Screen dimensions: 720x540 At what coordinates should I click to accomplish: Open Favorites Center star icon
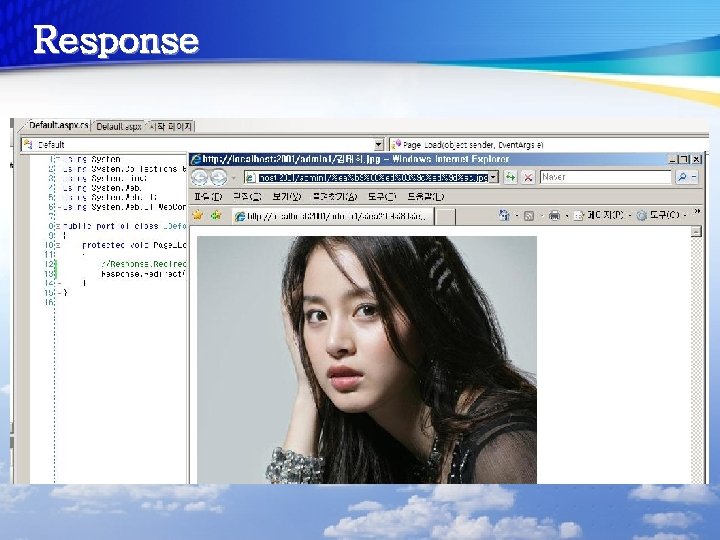click(x=198, y=215)
